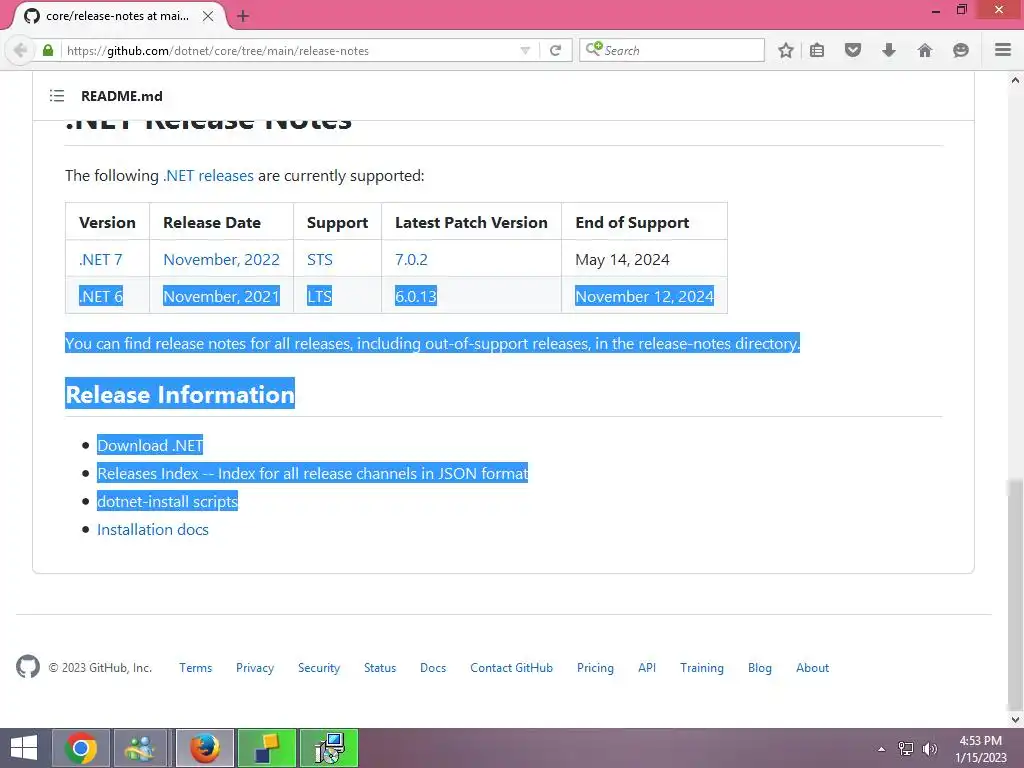Click the green padlock site identity icon

point(48,50)
